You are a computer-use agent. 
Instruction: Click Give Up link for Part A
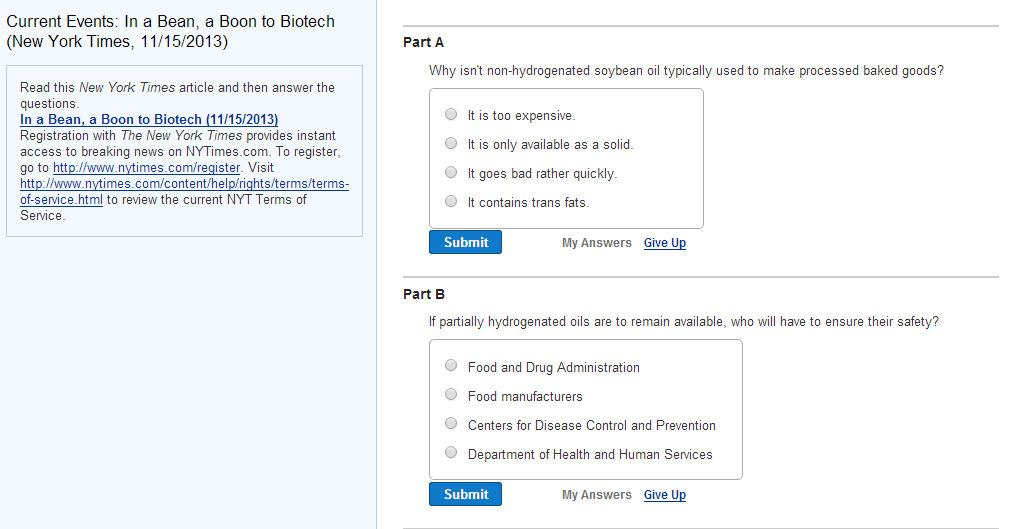click(x=664, y=243)
